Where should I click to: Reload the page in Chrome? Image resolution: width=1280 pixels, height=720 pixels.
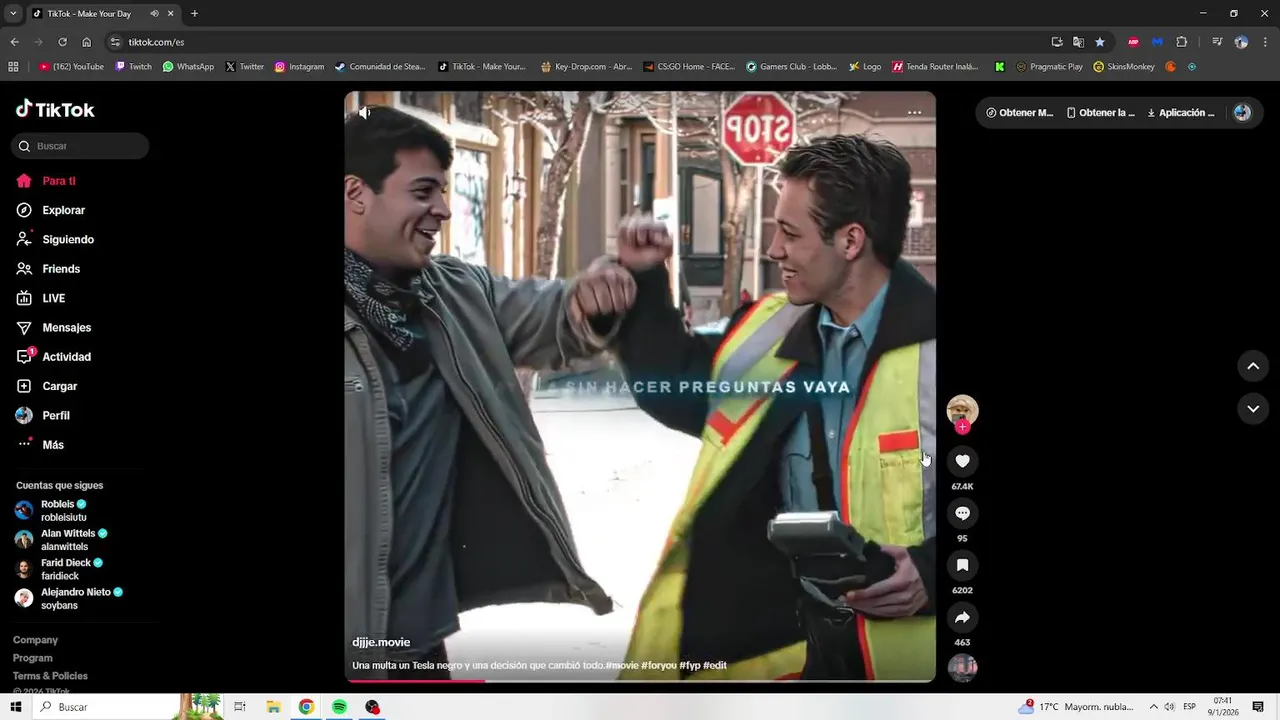tap(62, 42)
